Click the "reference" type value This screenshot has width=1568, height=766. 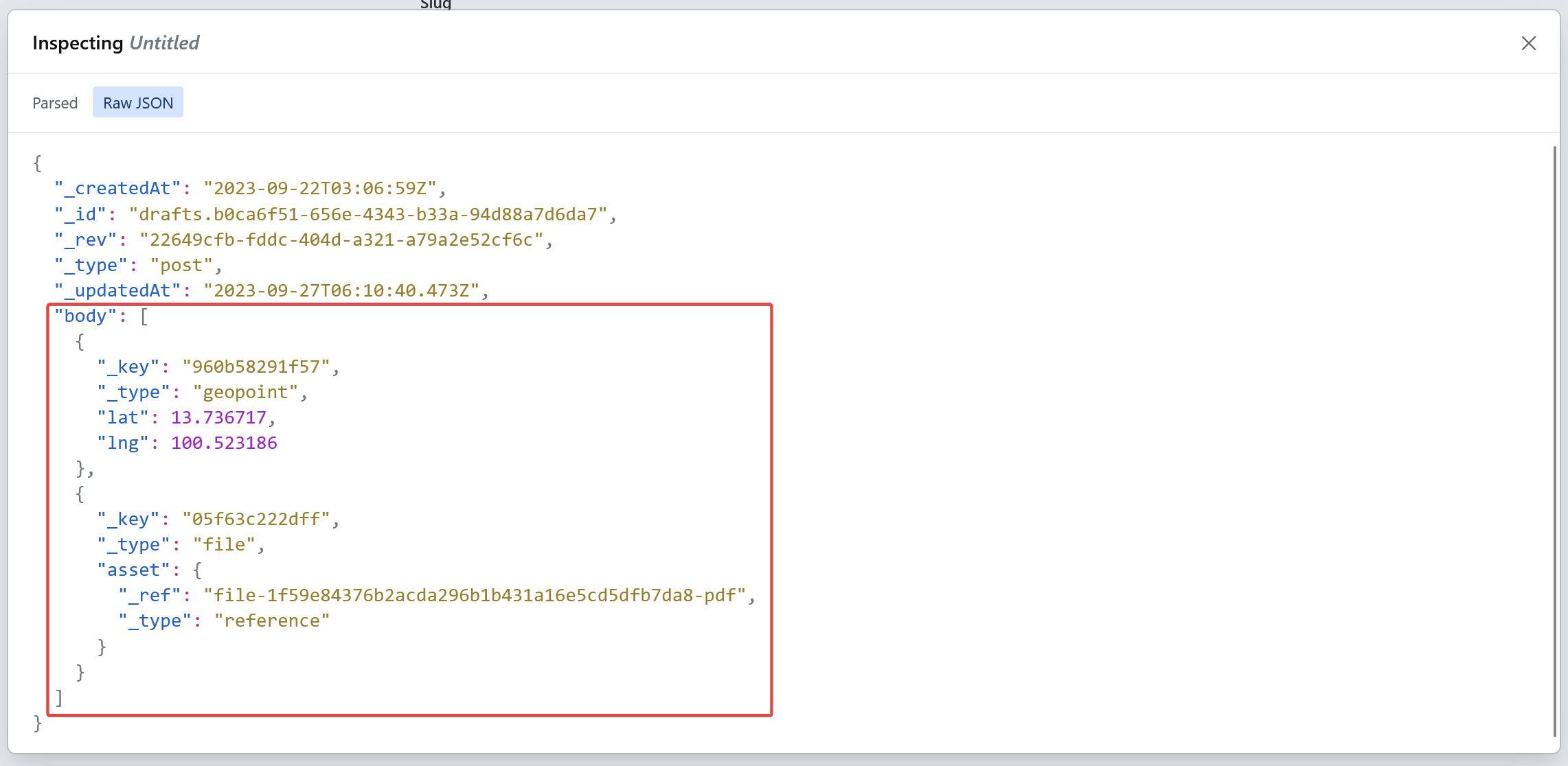click(x=272, y=621)
